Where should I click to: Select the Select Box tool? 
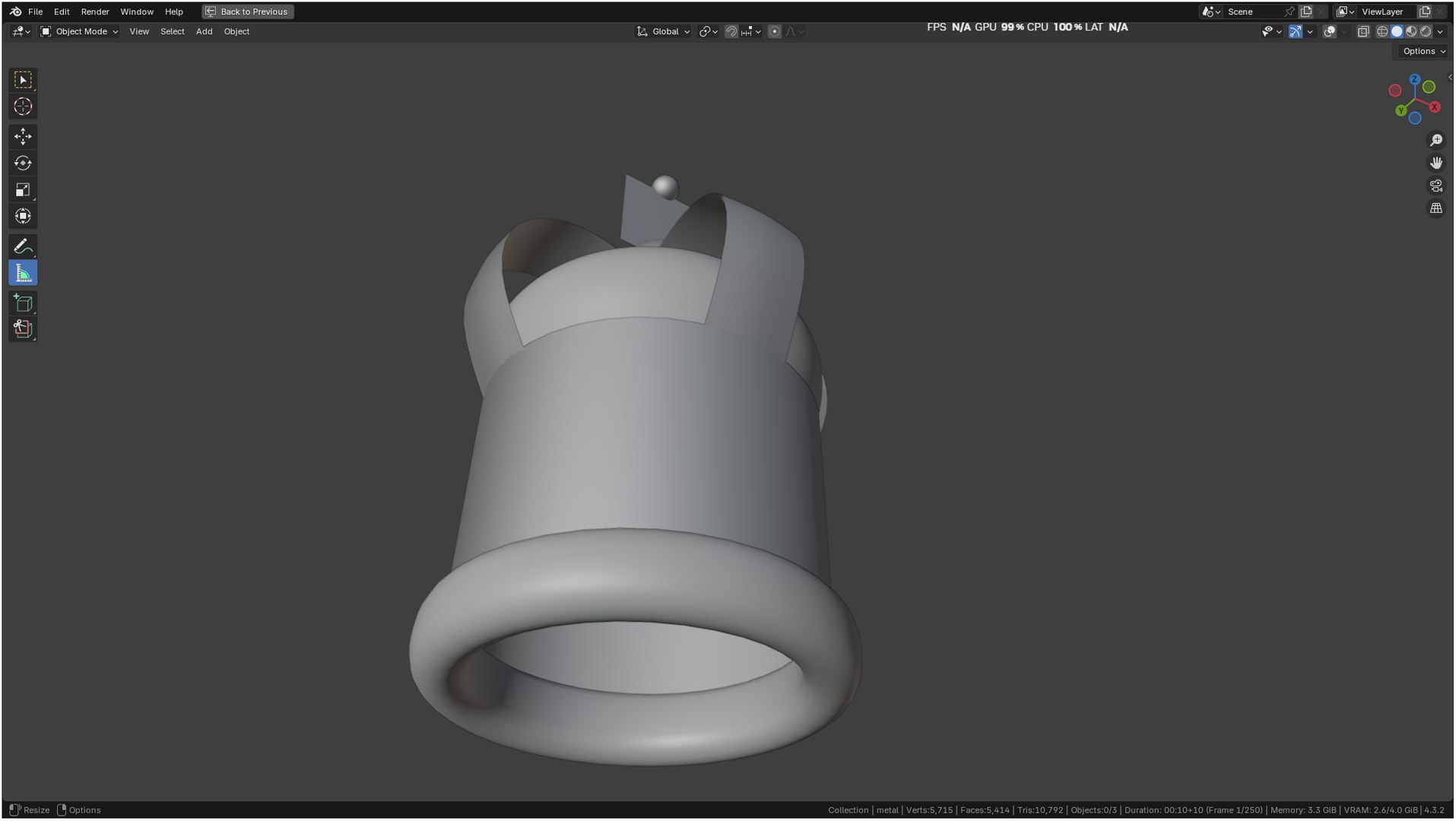pyautogui.click(x=23, y=80)
